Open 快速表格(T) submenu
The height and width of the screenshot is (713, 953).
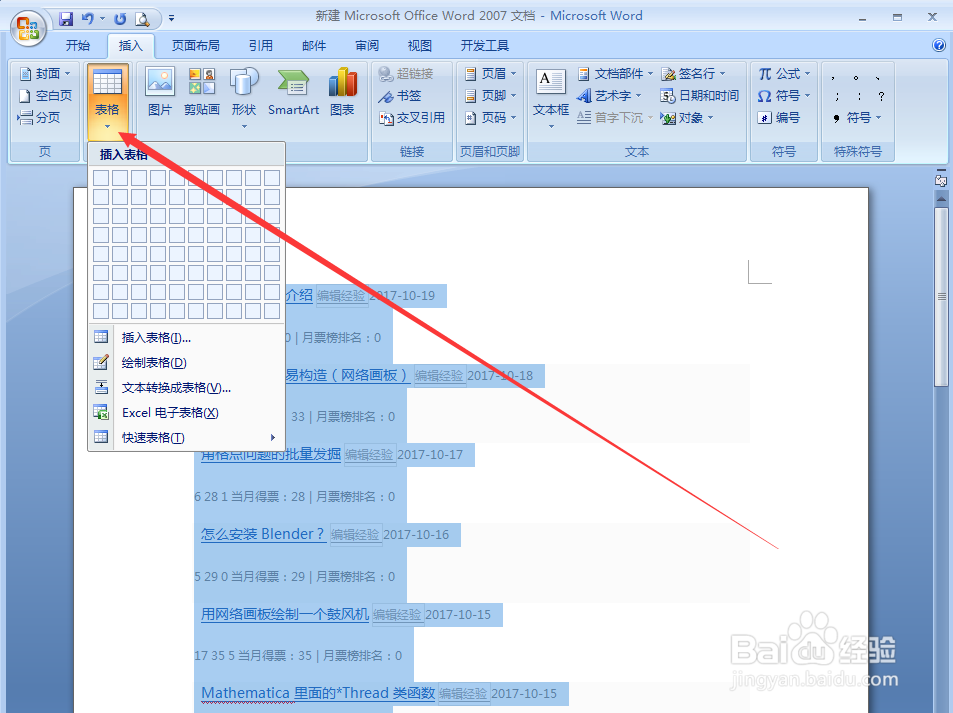coord(187,437)
